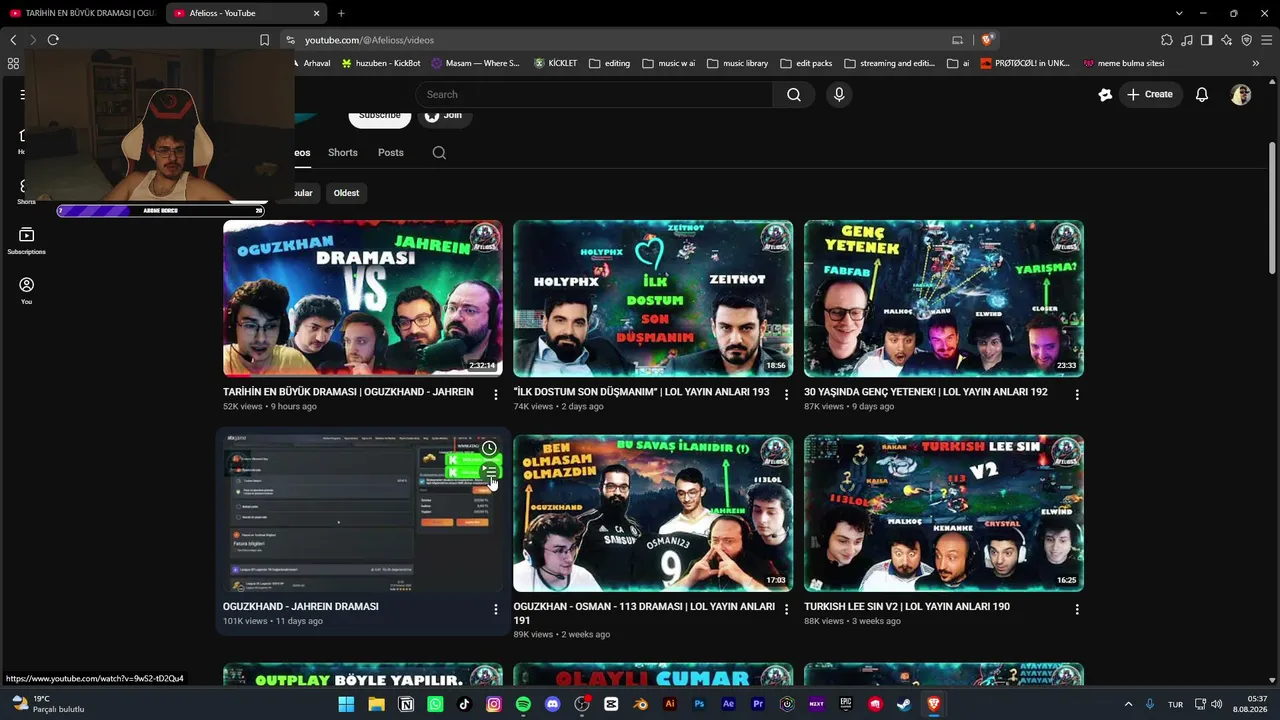This screenshot has width=1280, height=720.
Task: Open the İLK DOSTUM SON DÜŞMANIM video thumbnail
Action: pyautogui.click(x=653, y=298)
